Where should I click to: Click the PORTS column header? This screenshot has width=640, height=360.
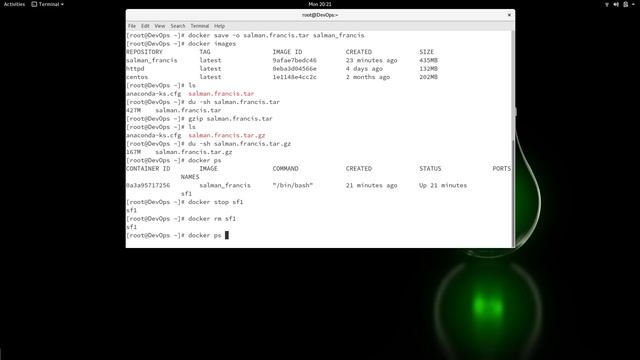[501, 169]
